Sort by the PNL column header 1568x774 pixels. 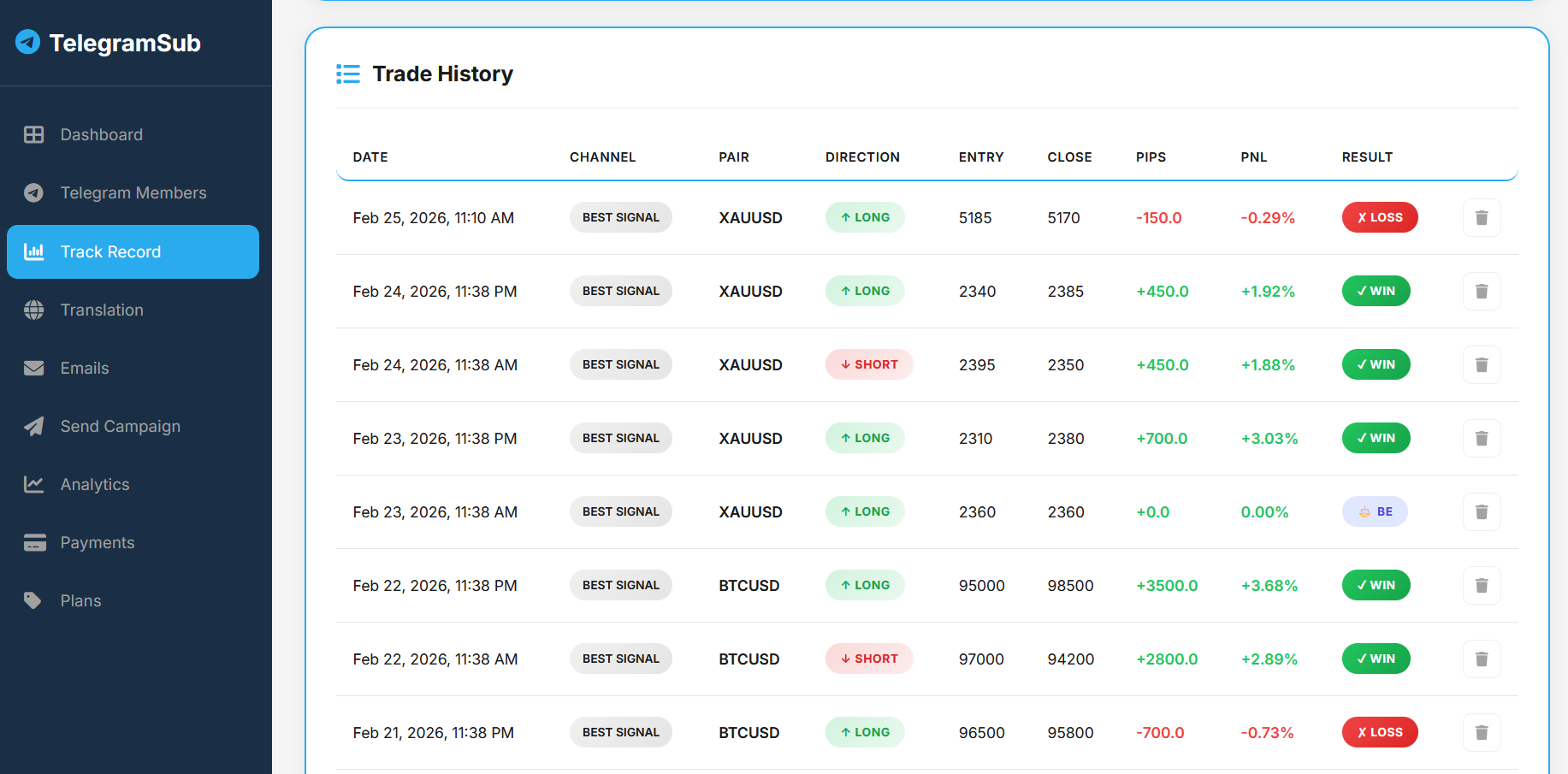tap(1254, 157)
